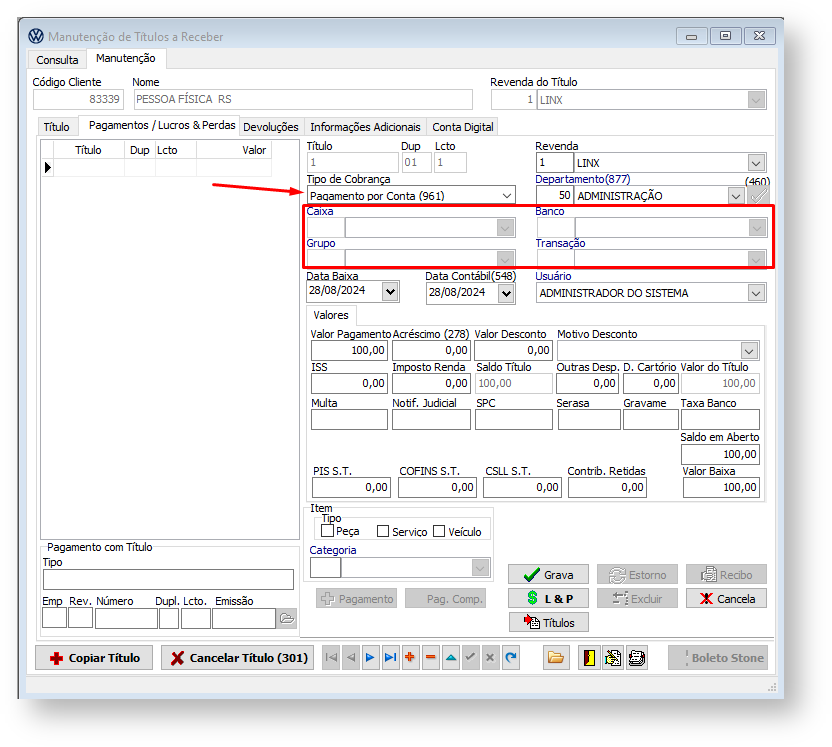
Task: Enable the Serviço checkbox
Action: point(383,531)
